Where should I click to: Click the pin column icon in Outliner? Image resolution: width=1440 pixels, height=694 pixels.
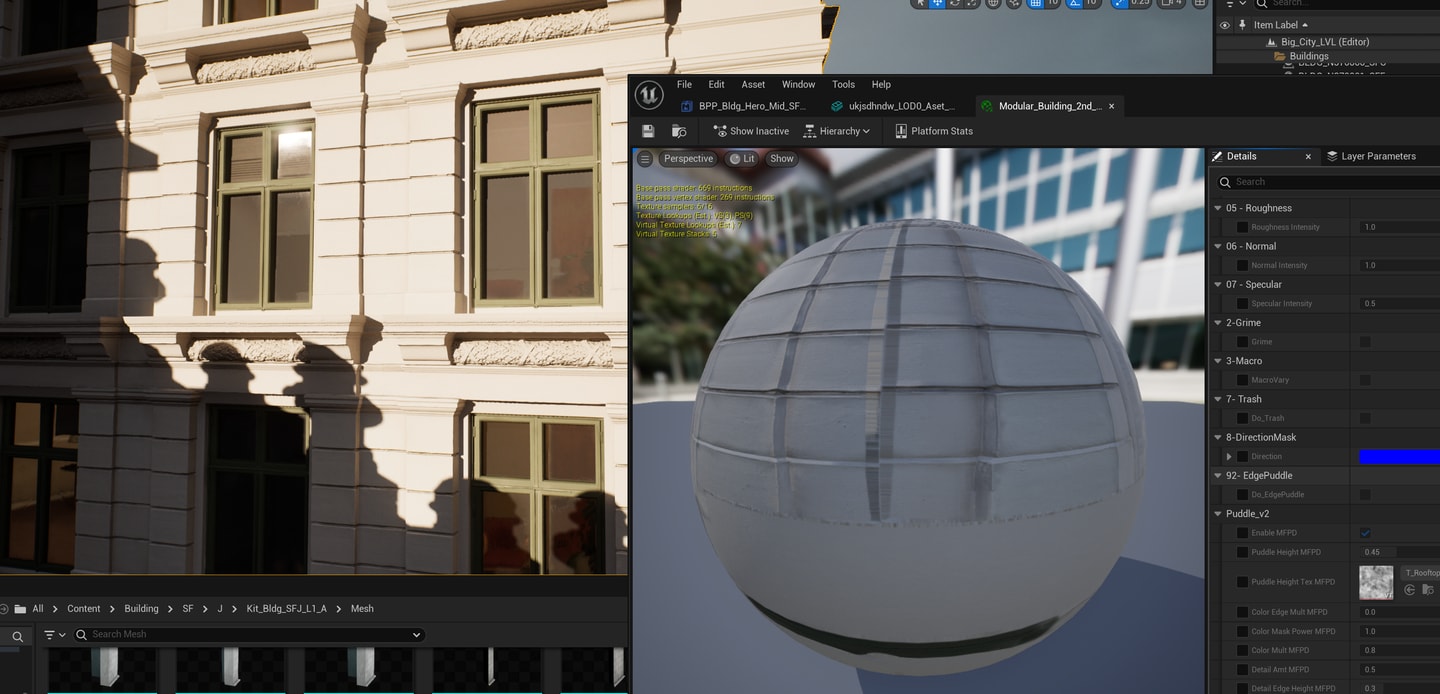[x=1243, y=25]
